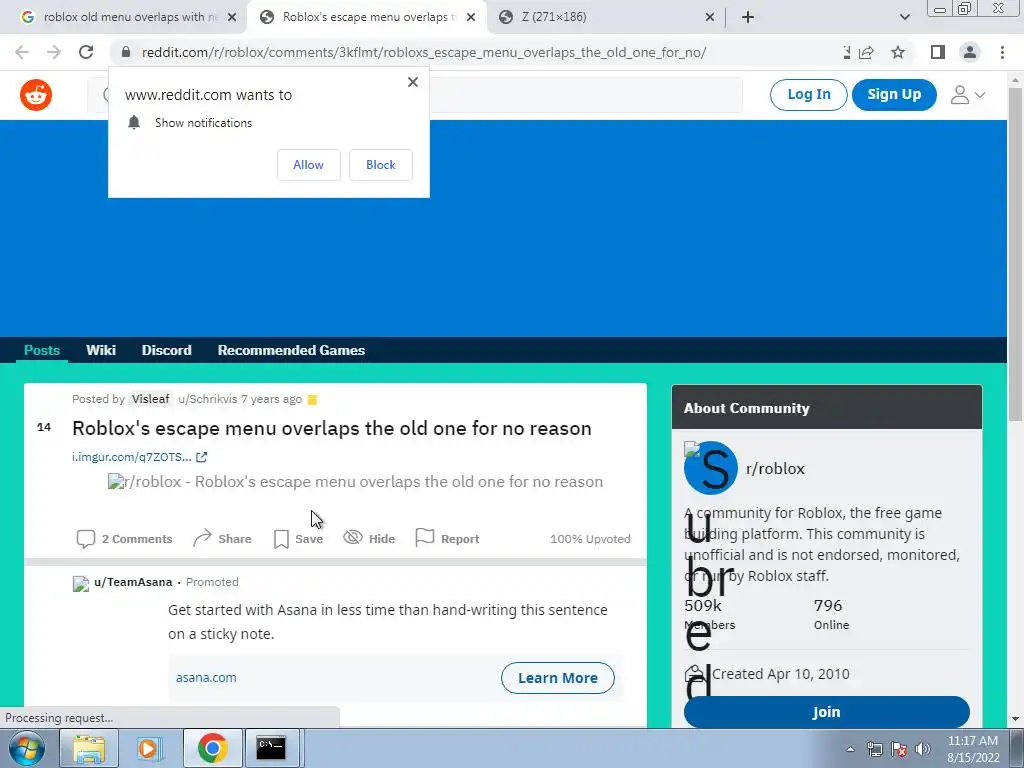The height and width of the screenshot is (768, 1024).
Task: Close the Roblox's escape menu tab
Action: pyautogui.click(x=471, y=17)
